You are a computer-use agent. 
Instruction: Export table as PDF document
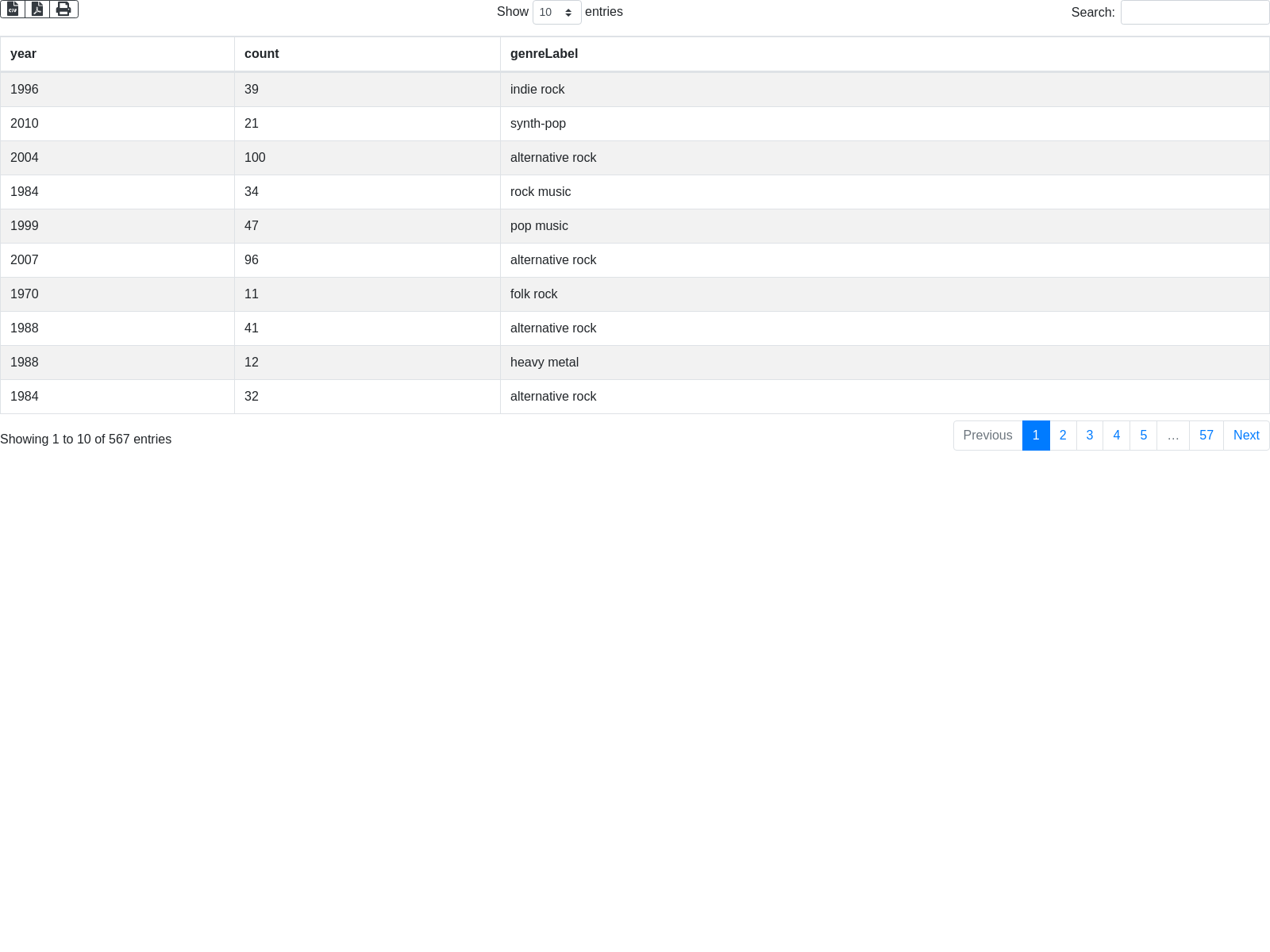[x=37, y=9]
